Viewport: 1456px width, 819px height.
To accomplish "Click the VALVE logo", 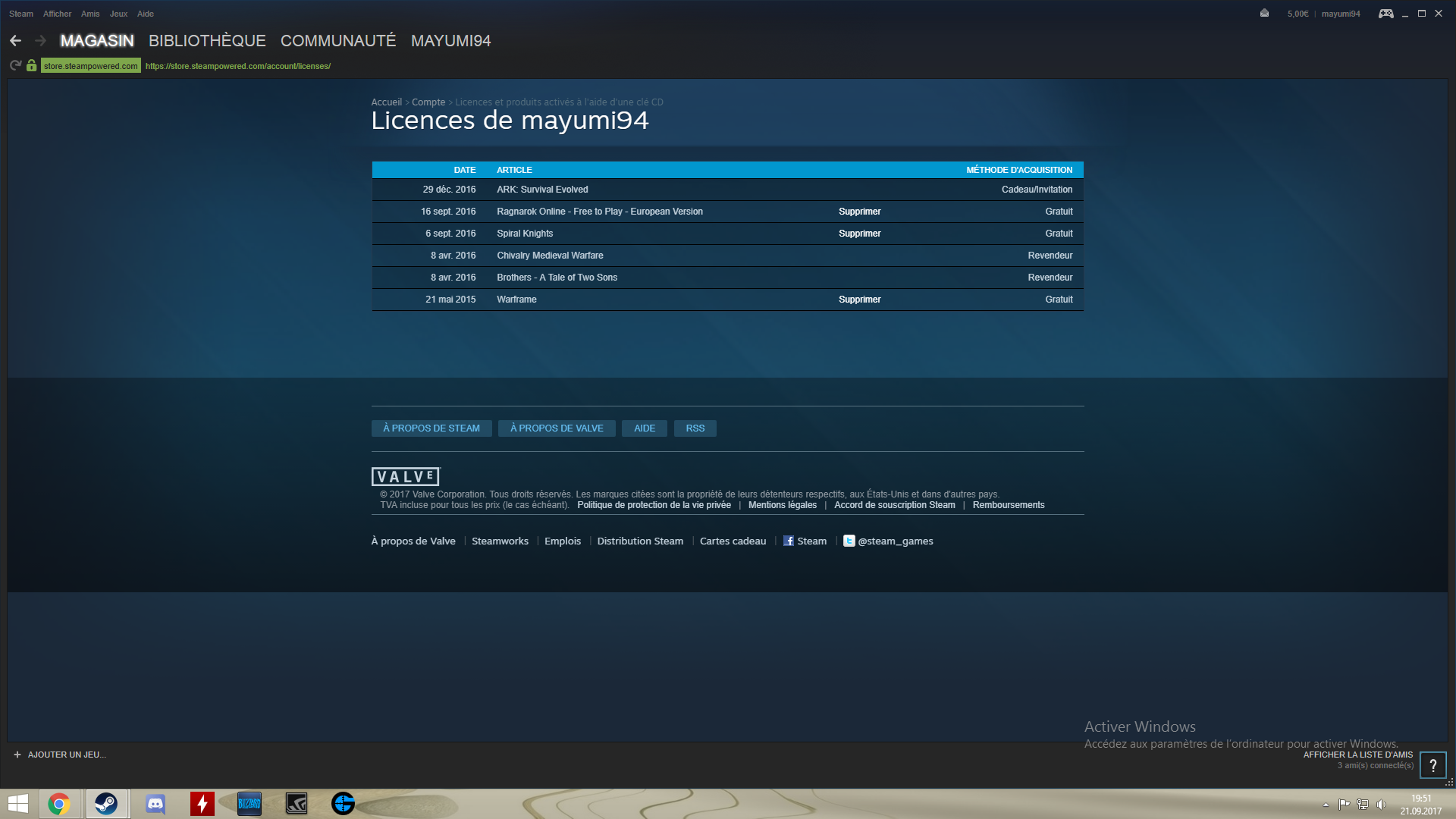I will click(405, 476).
